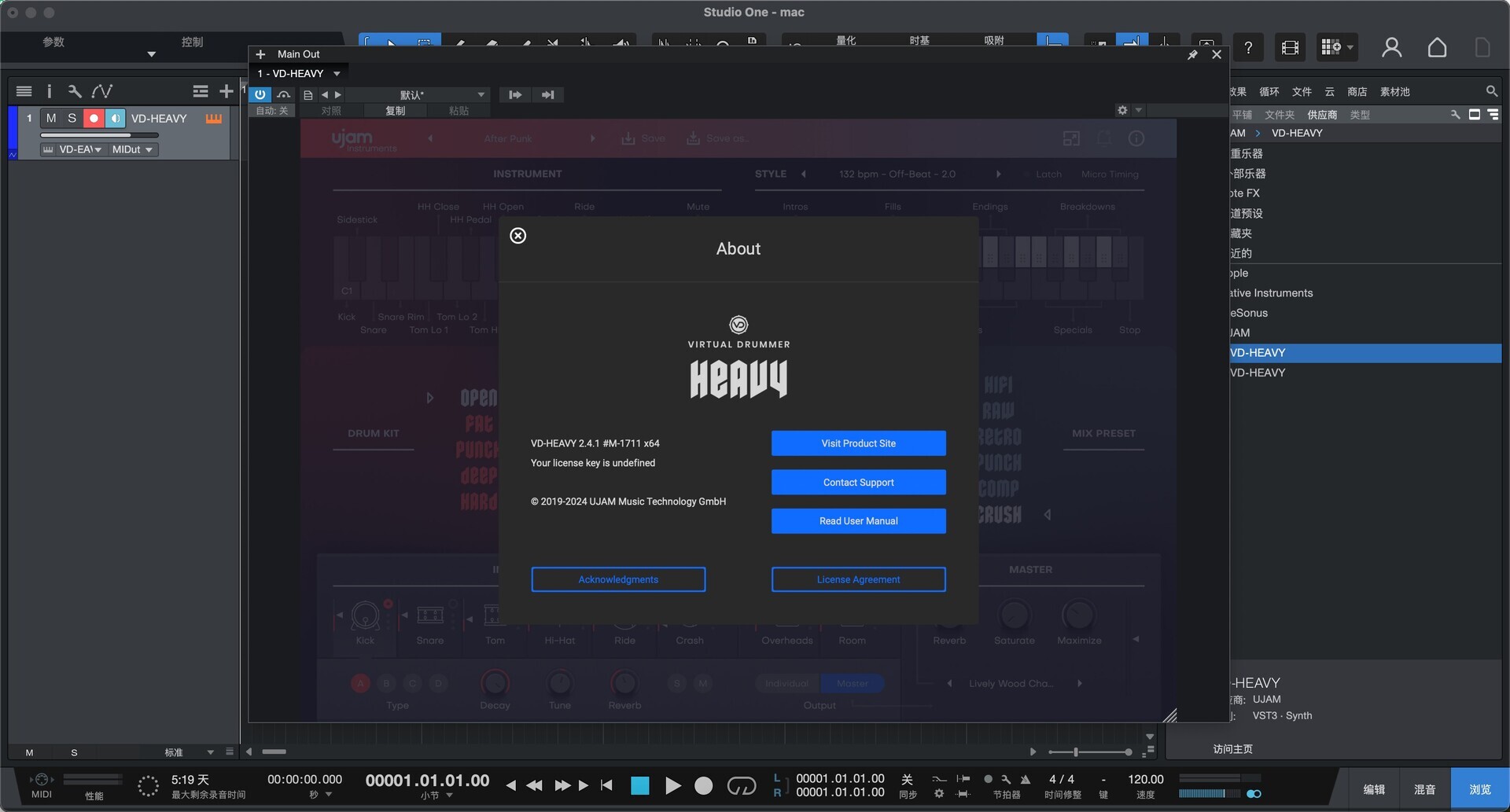Click Contact Support button
This screenshot has width=1510, height=812.
coord(858,483)
